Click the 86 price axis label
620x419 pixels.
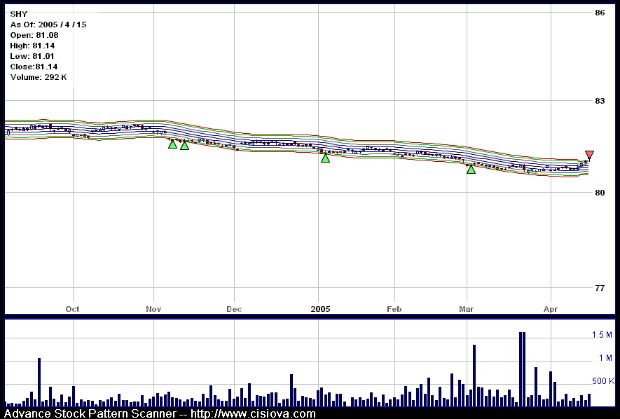(x=600, y=13)
